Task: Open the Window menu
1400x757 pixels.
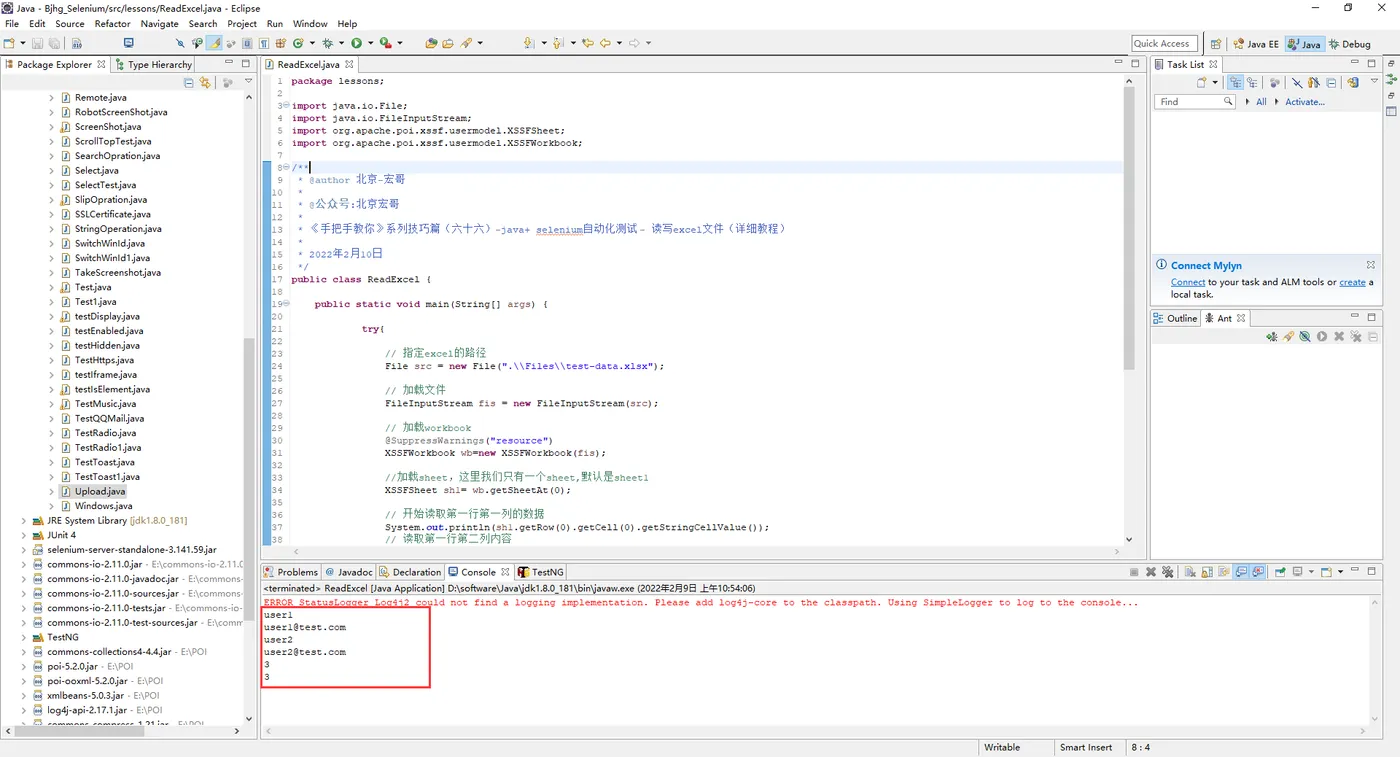Action: (x=310, y=24)
